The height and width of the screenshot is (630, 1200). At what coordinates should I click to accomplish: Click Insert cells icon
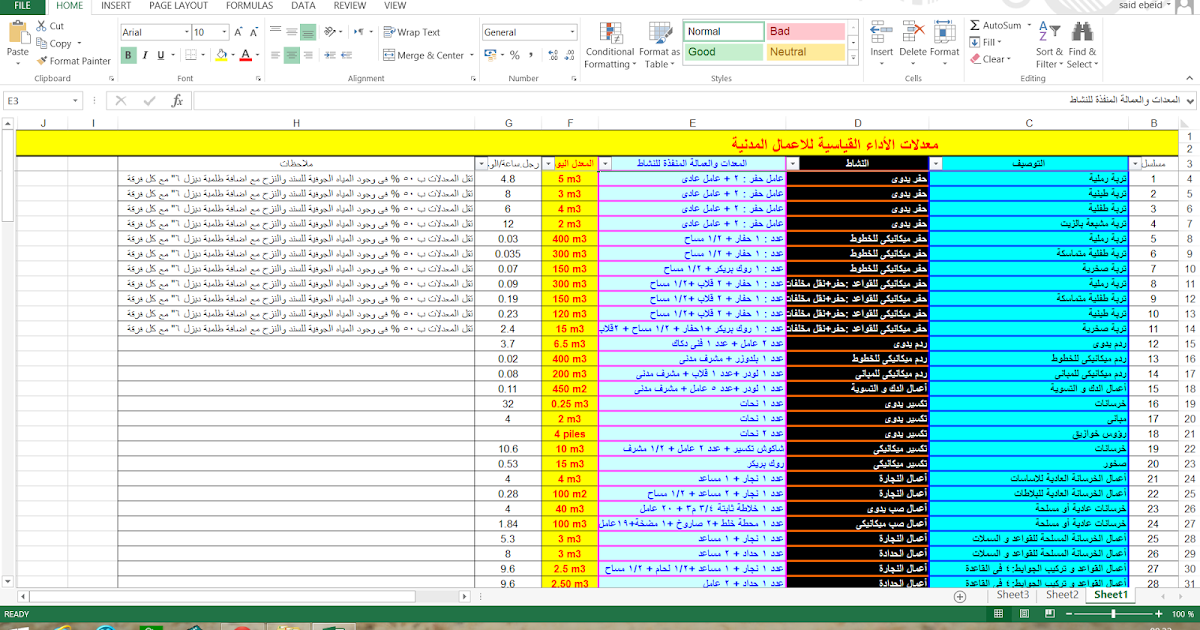pyautogui.click(x=882, y=33)
